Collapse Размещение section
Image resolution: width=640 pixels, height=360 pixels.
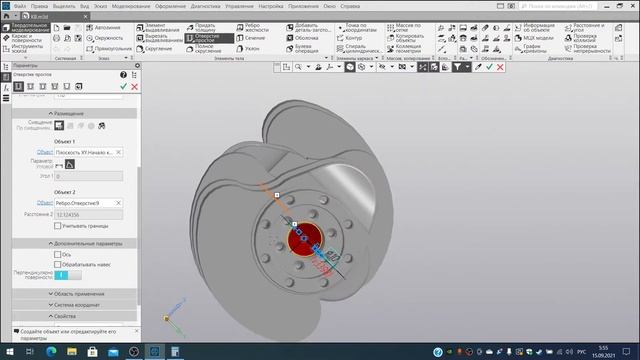tap(74, 113)
